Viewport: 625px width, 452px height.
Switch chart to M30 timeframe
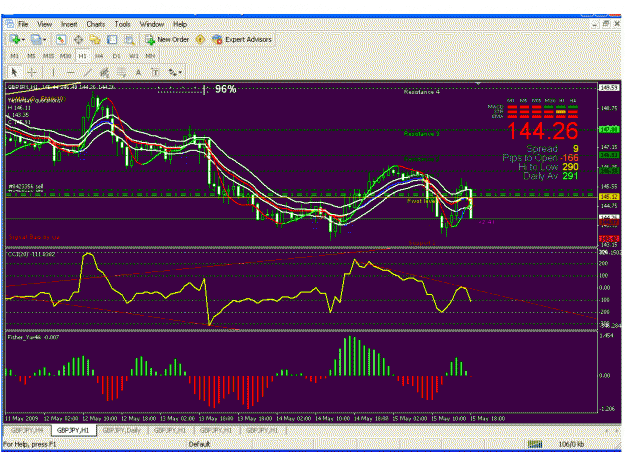coord(65,56)
